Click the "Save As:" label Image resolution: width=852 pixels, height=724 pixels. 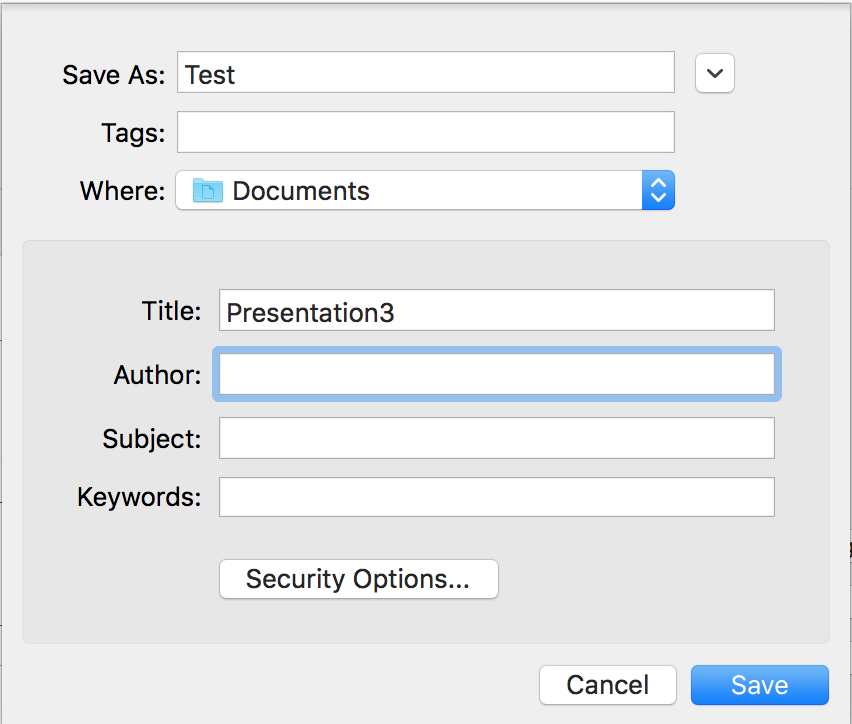pyautogui.click(x=113, y=75)
